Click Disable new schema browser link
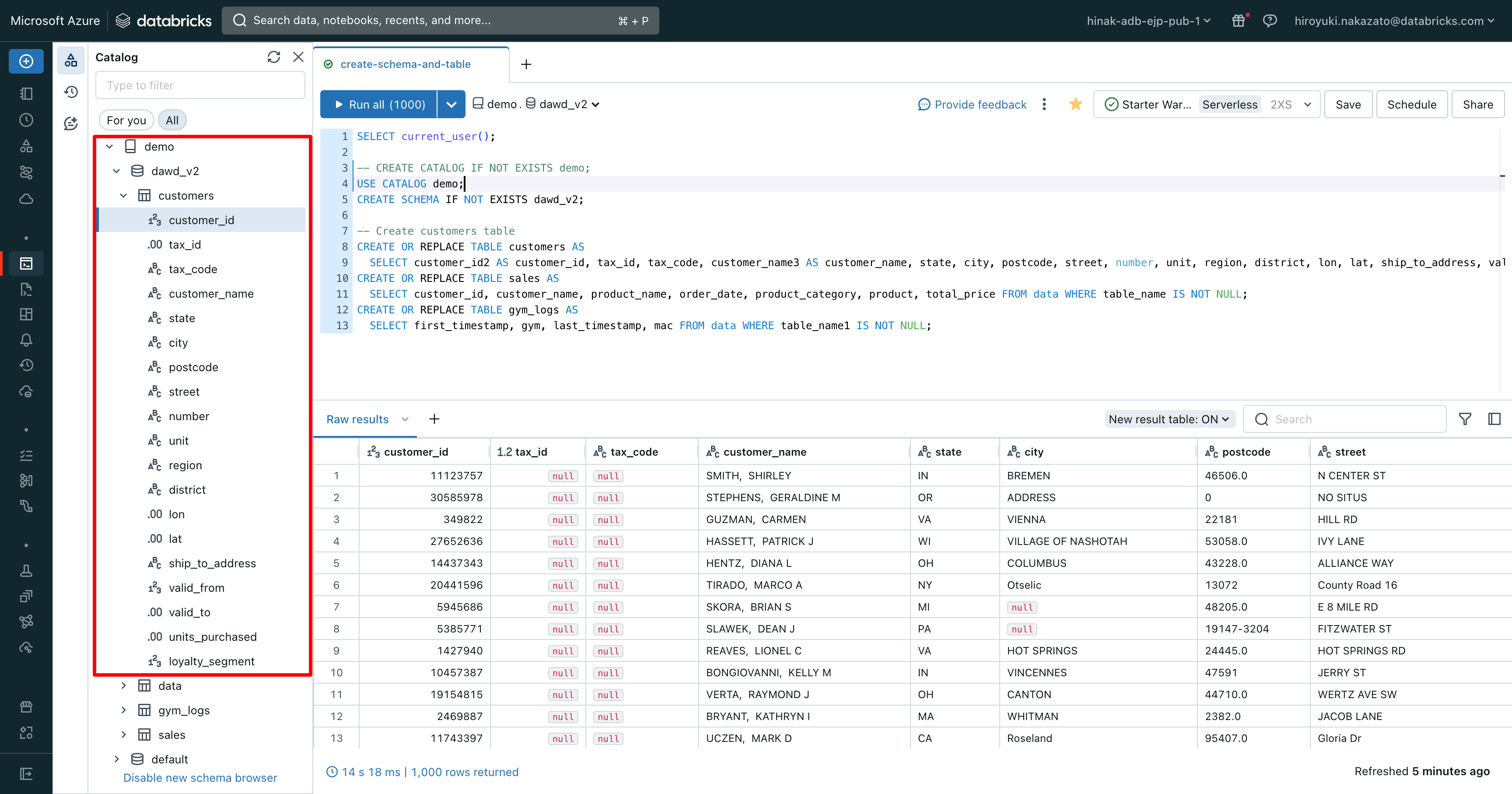This screenshot has height=794, width=1512. (x=200, y=777)
